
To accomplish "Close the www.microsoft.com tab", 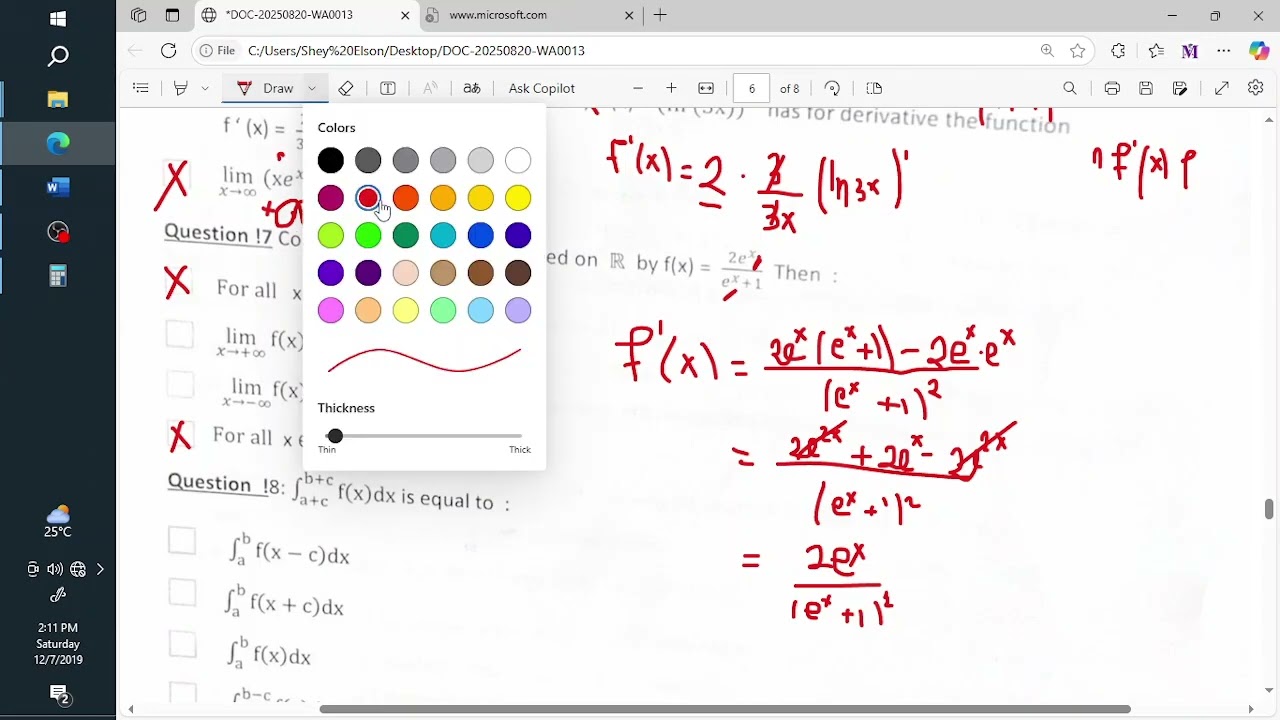I will [x=629, y=15].
